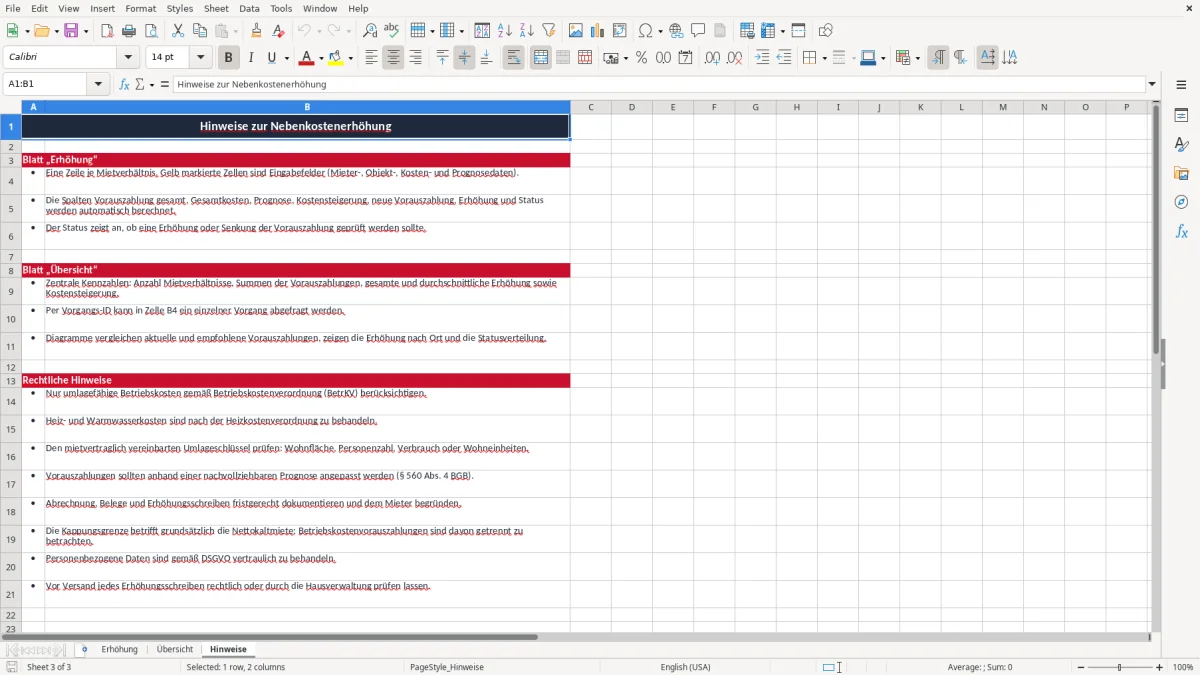Open the font color dropdown arrow
Image resolution: width=1200 pixels, height=675 pixels.
click(321, 58)
